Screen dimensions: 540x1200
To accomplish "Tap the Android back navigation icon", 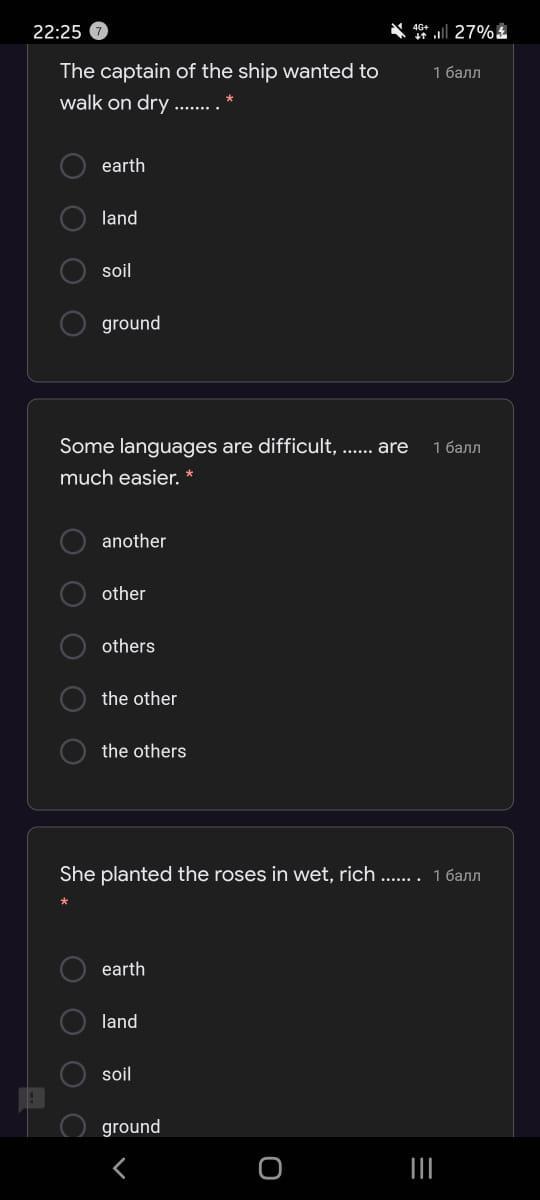I will pos(118,1168).
